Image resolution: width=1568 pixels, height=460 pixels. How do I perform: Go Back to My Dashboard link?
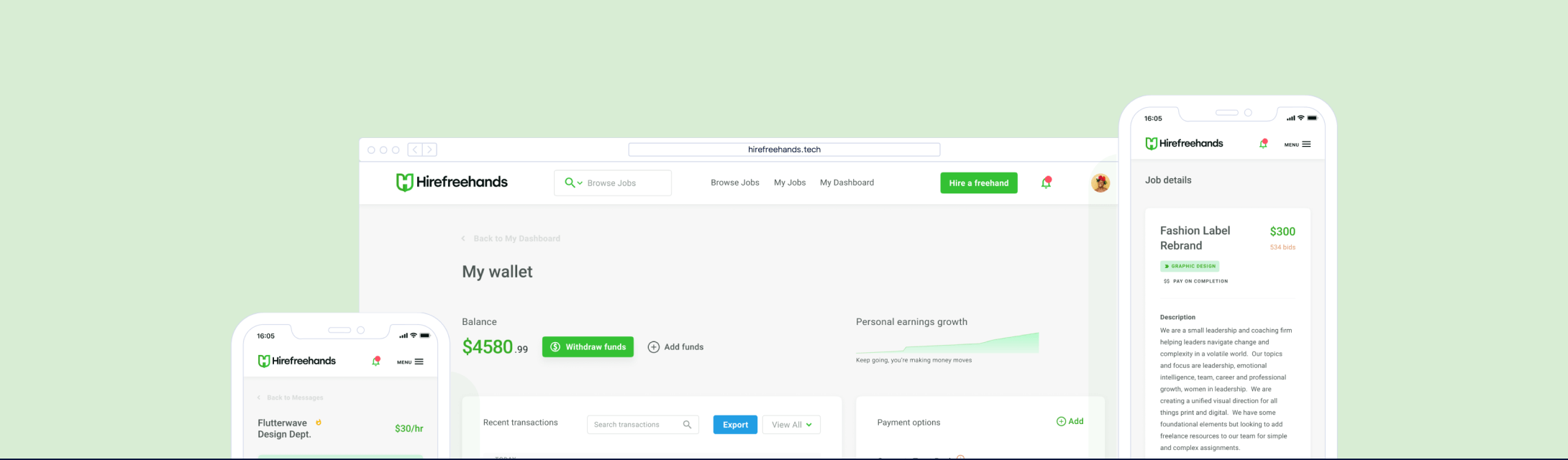(x=511, y=239)
